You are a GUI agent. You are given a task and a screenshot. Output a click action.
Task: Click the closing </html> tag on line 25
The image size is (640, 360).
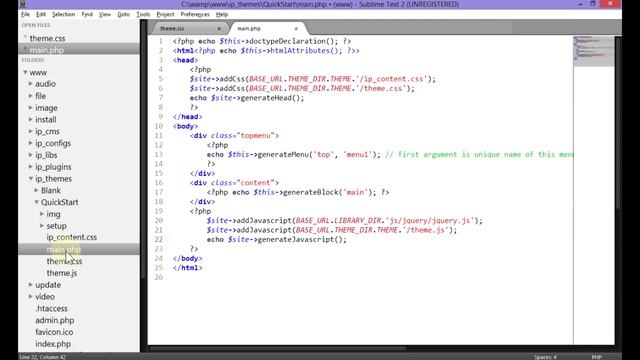[x=187, y=268]
